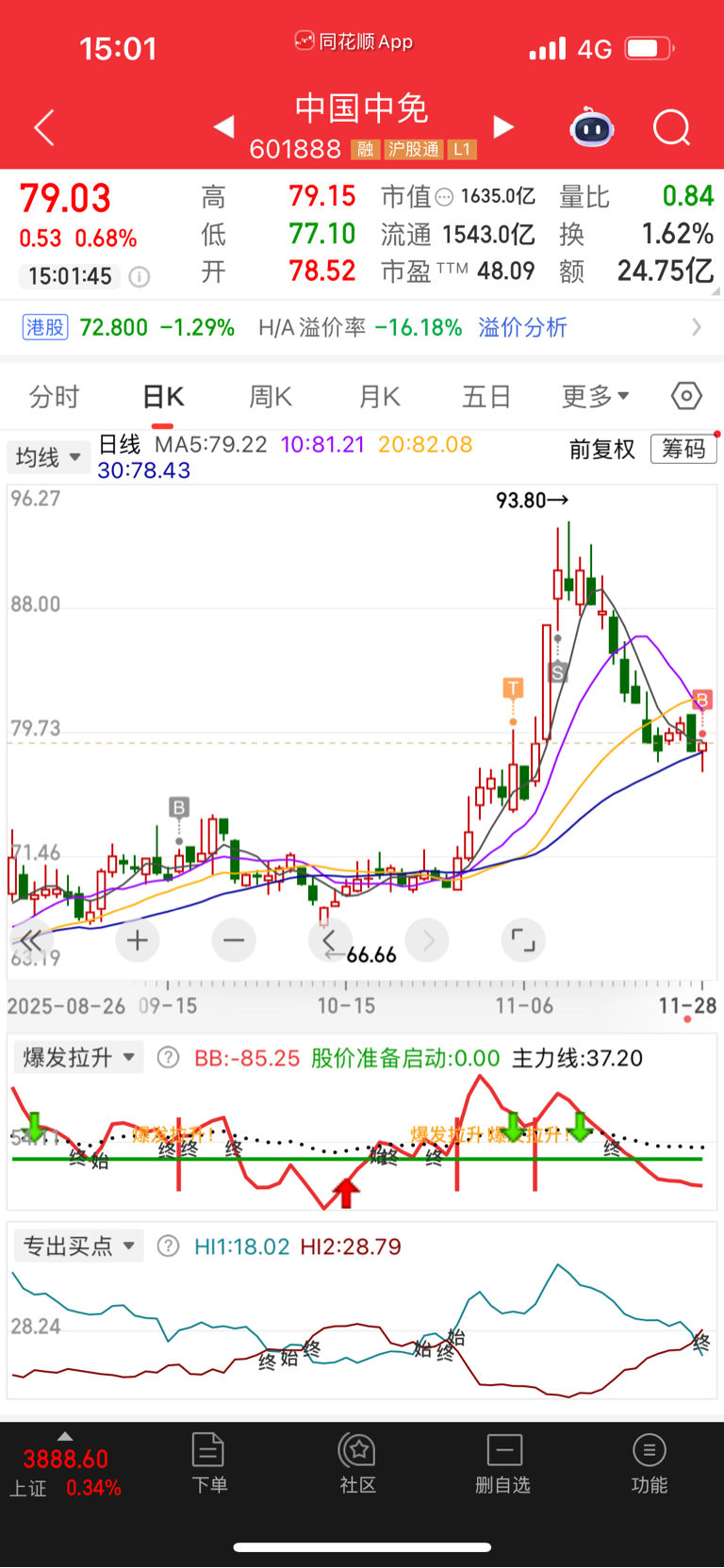Tap the info icon beside 15:01:45

[139, 276]
